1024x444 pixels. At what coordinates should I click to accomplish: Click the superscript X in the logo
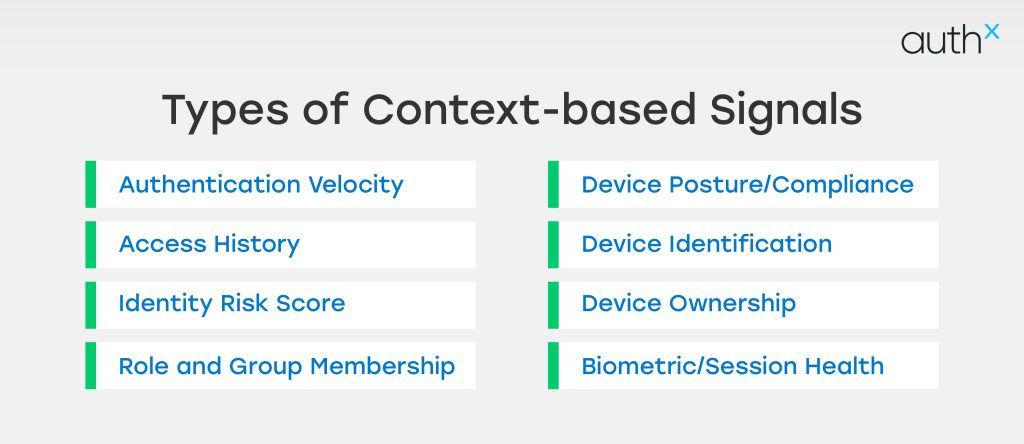tap(991, 32)
